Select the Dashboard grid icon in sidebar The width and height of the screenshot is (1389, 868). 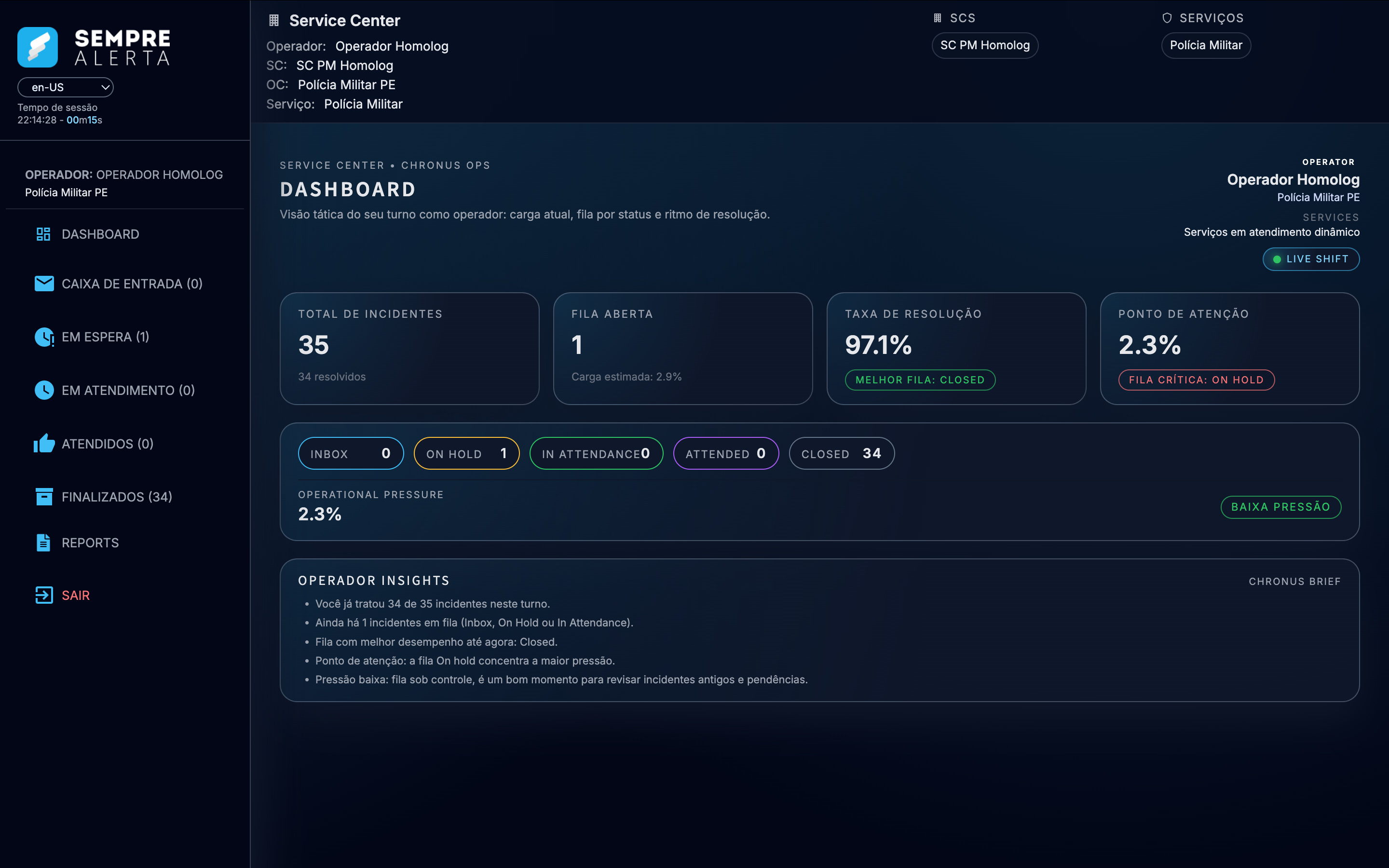click(43, 234)
